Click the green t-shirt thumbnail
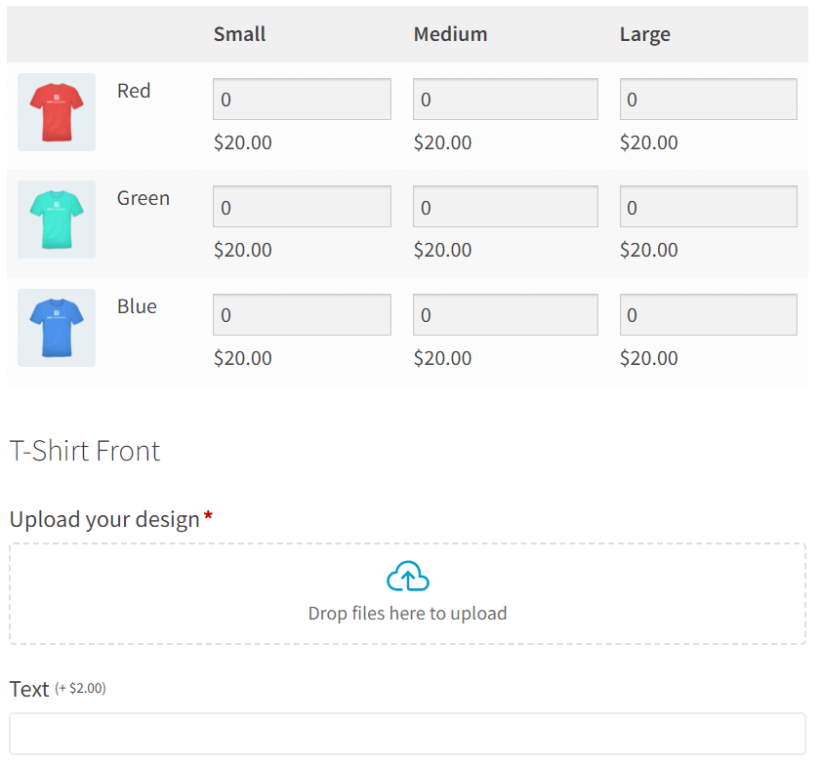 click(x=56, y=220)
